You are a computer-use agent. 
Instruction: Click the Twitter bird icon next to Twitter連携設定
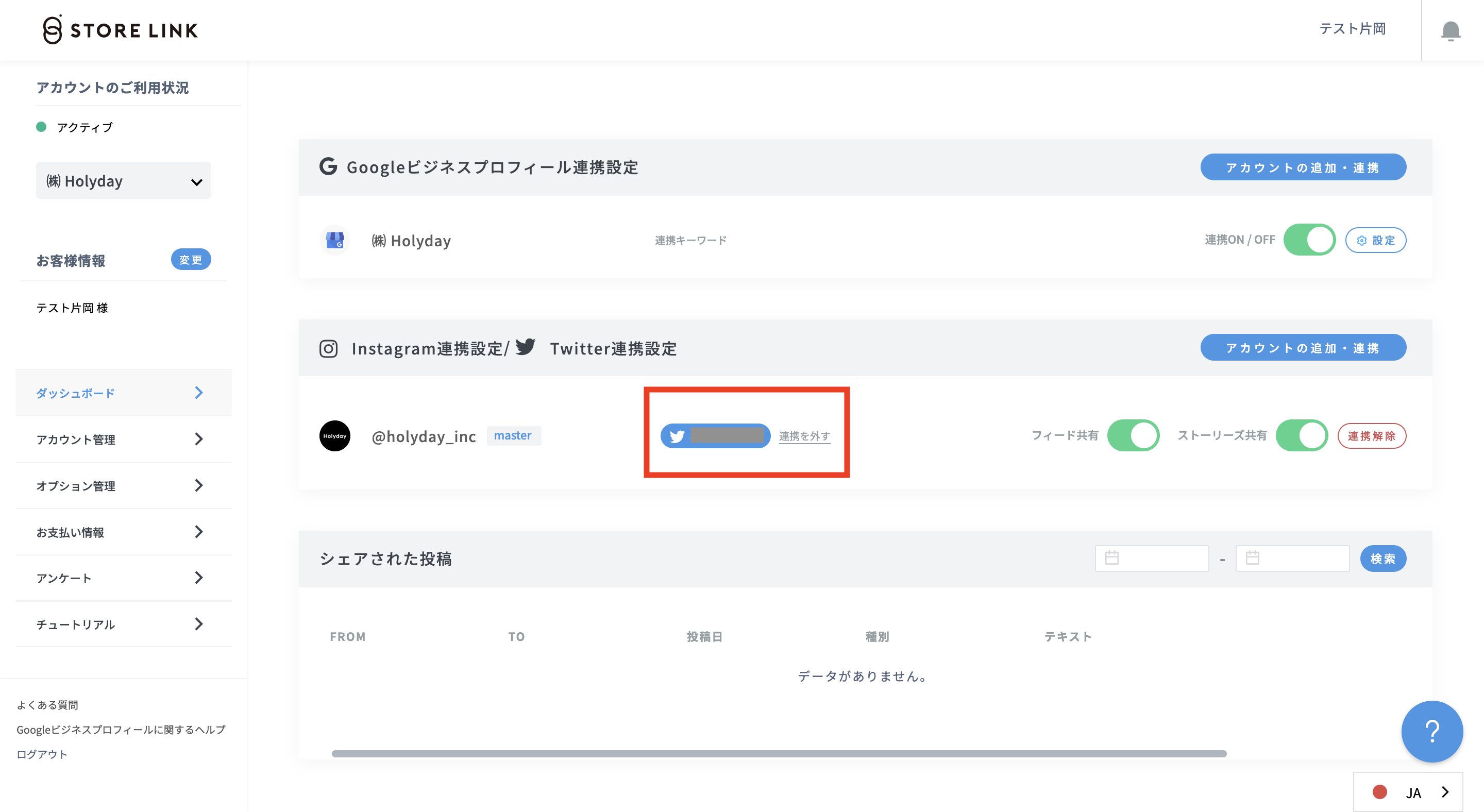pyautogui.click(x=527, y=347)
